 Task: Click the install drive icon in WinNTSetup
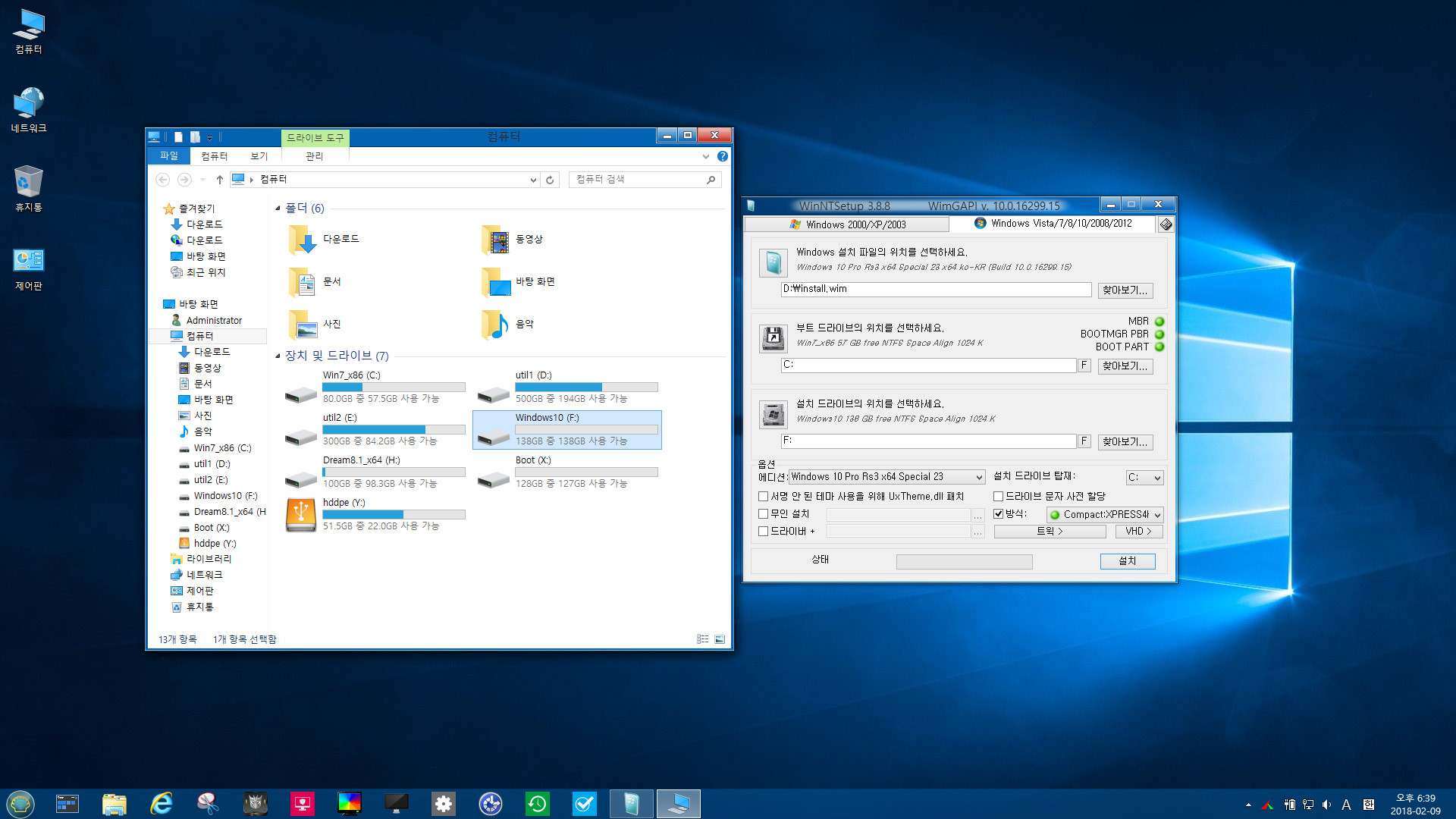click(x=773, y=414)
